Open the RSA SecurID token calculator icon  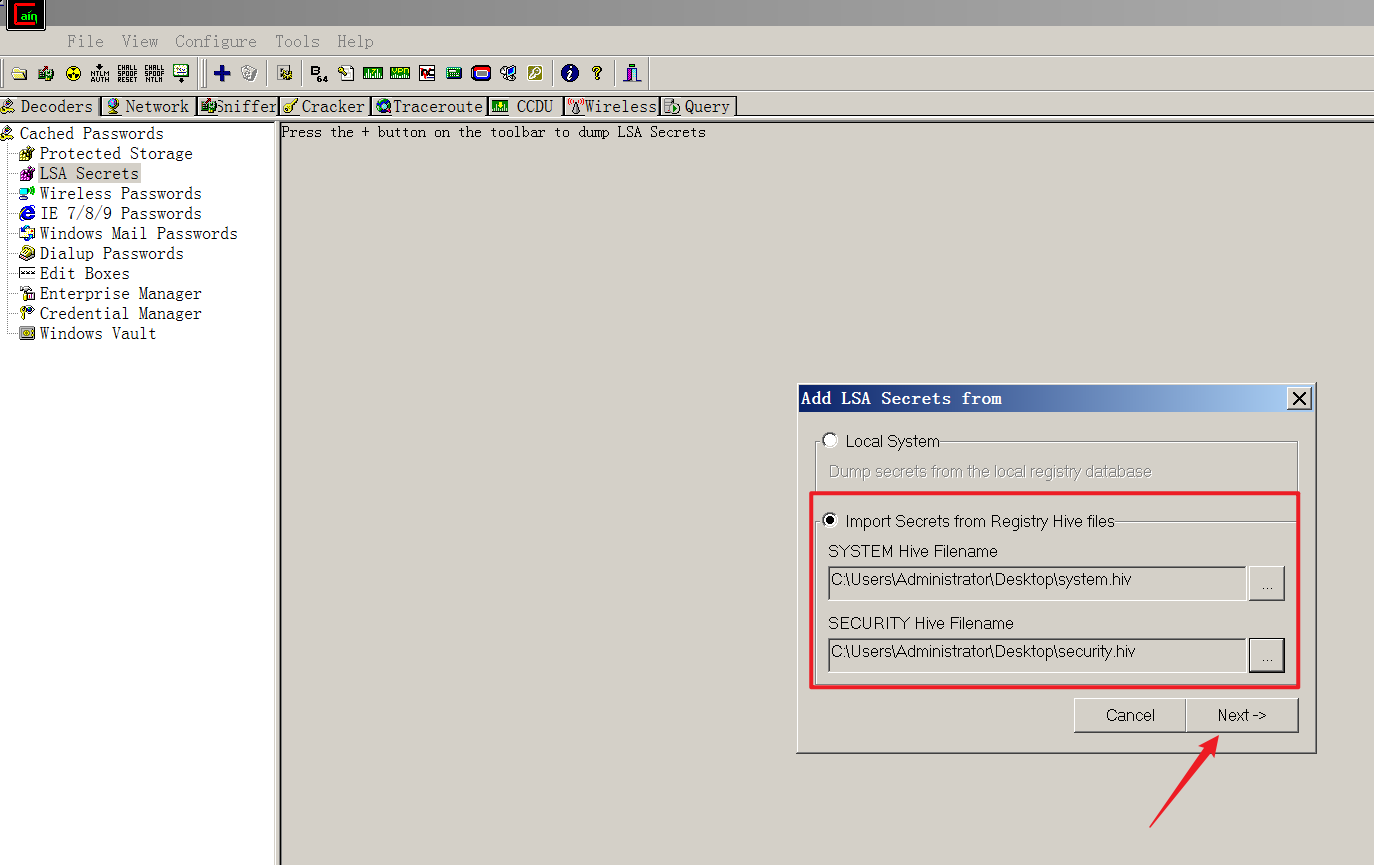click(481, 73)
